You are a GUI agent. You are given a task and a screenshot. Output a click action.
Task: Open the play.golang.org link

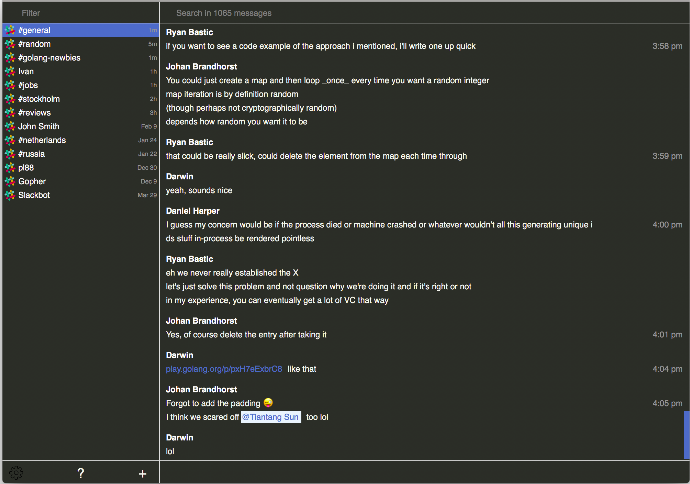224,369
